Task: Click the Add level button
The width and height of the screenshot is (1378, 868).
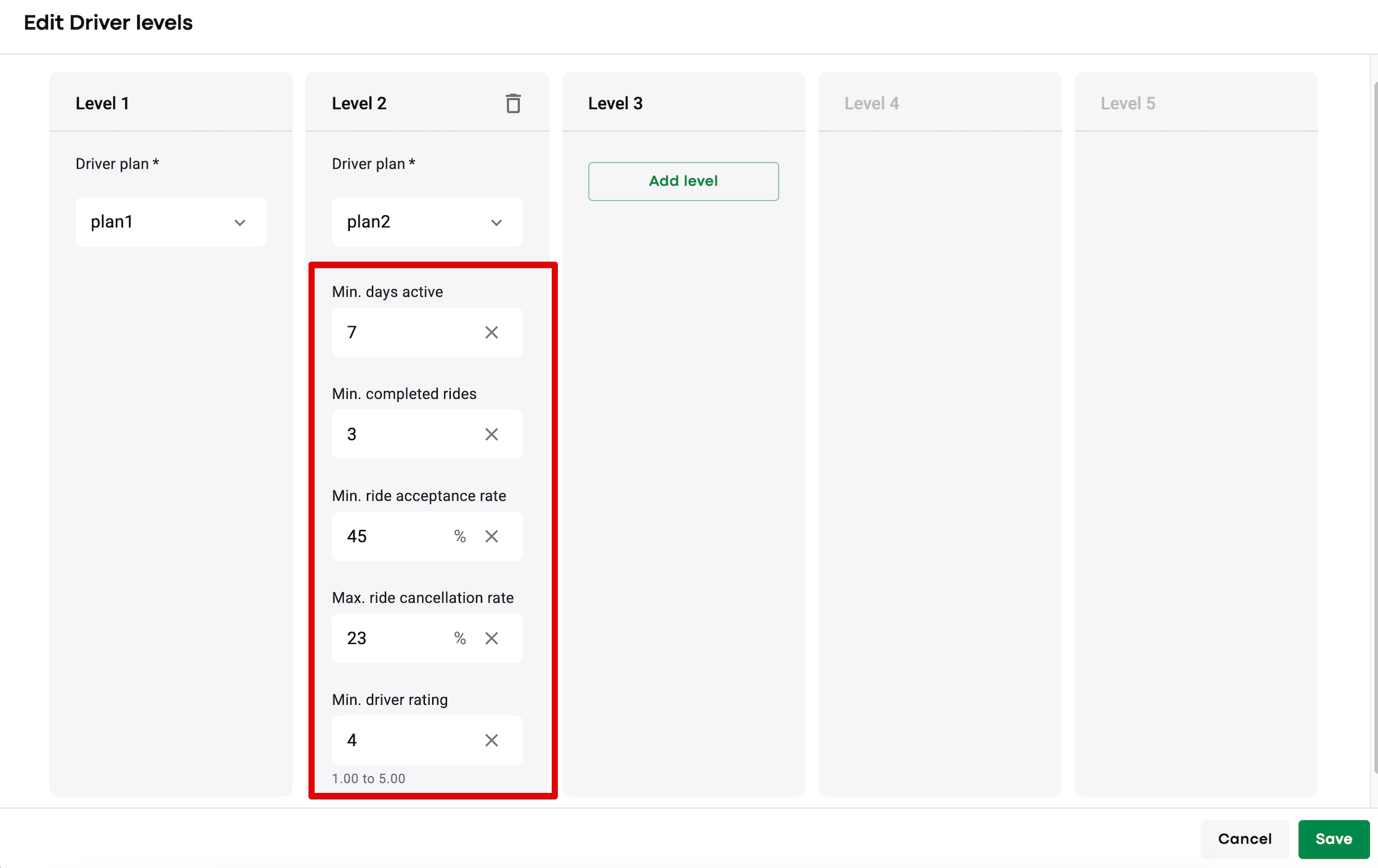Action: [683, 181]
